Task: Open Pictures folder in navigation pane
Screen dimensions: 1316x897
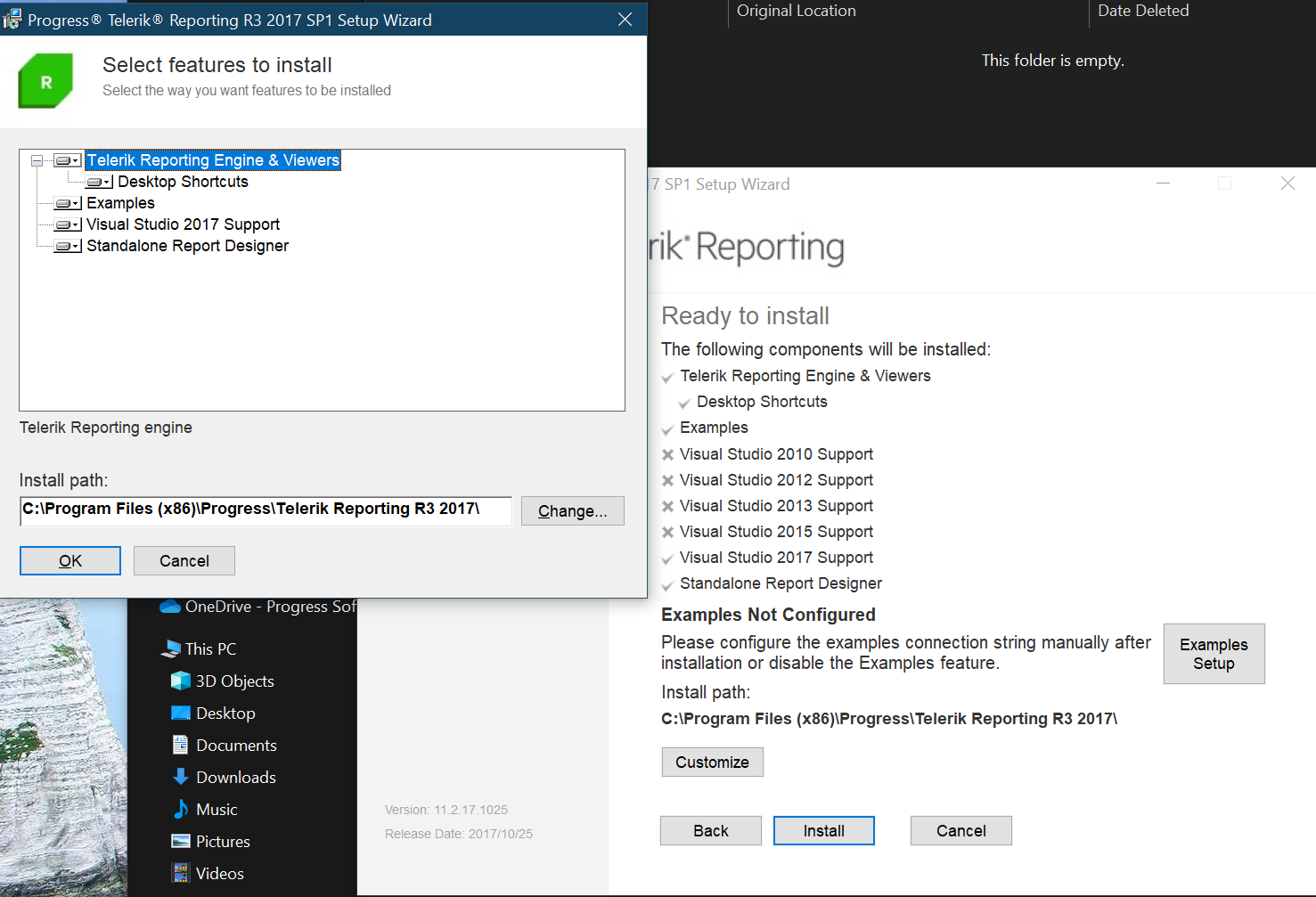Action: pyautogui.click(x=223, y=841)
